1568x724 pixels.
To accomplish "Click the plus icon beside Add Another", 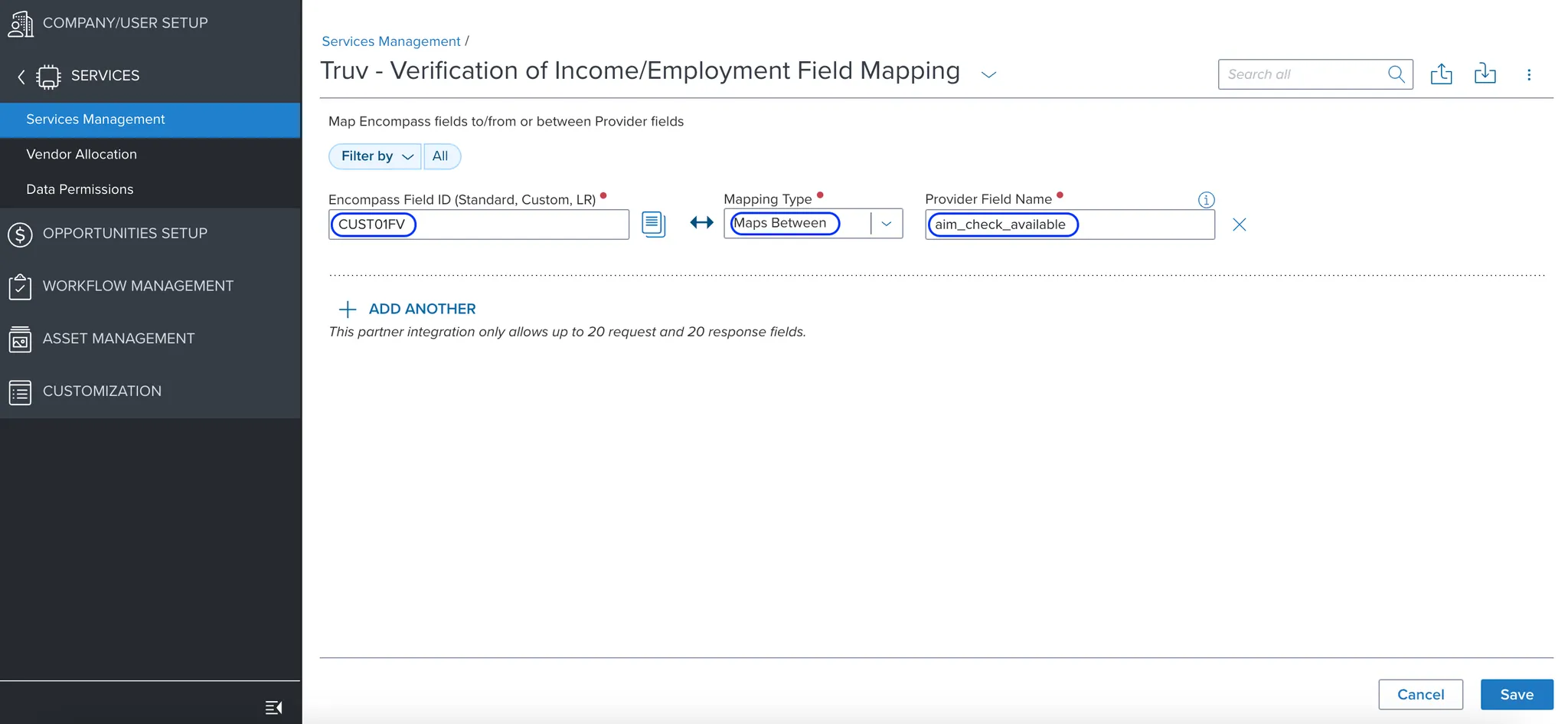I will (x=348, y=310).
